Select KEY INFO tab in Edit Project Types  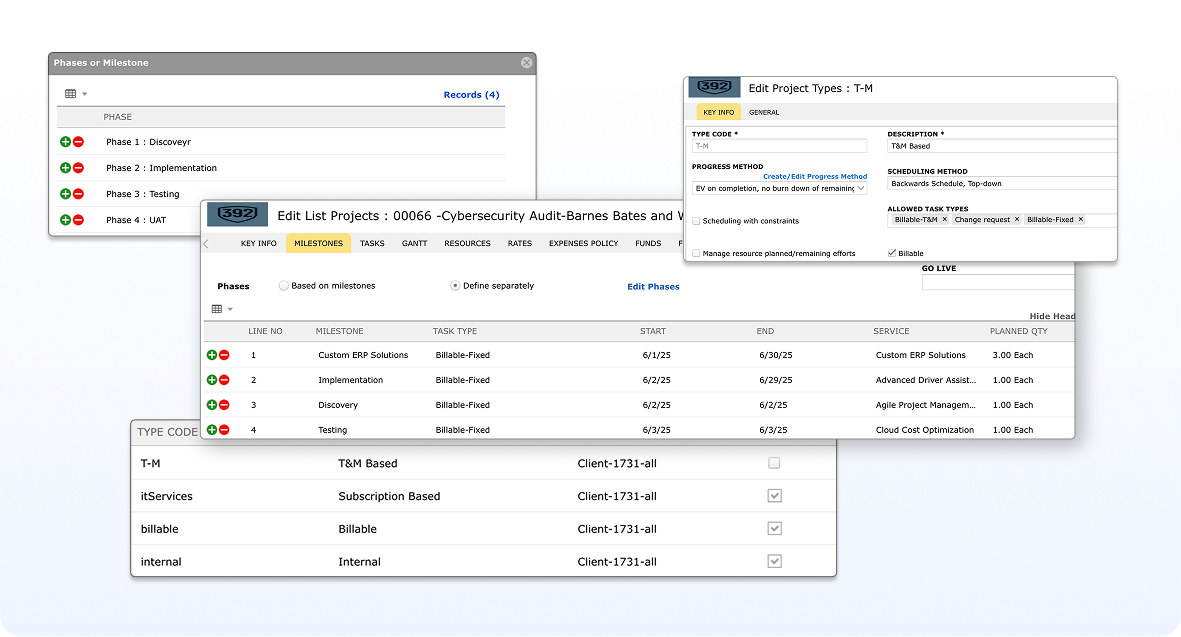(x=719, y=112)
